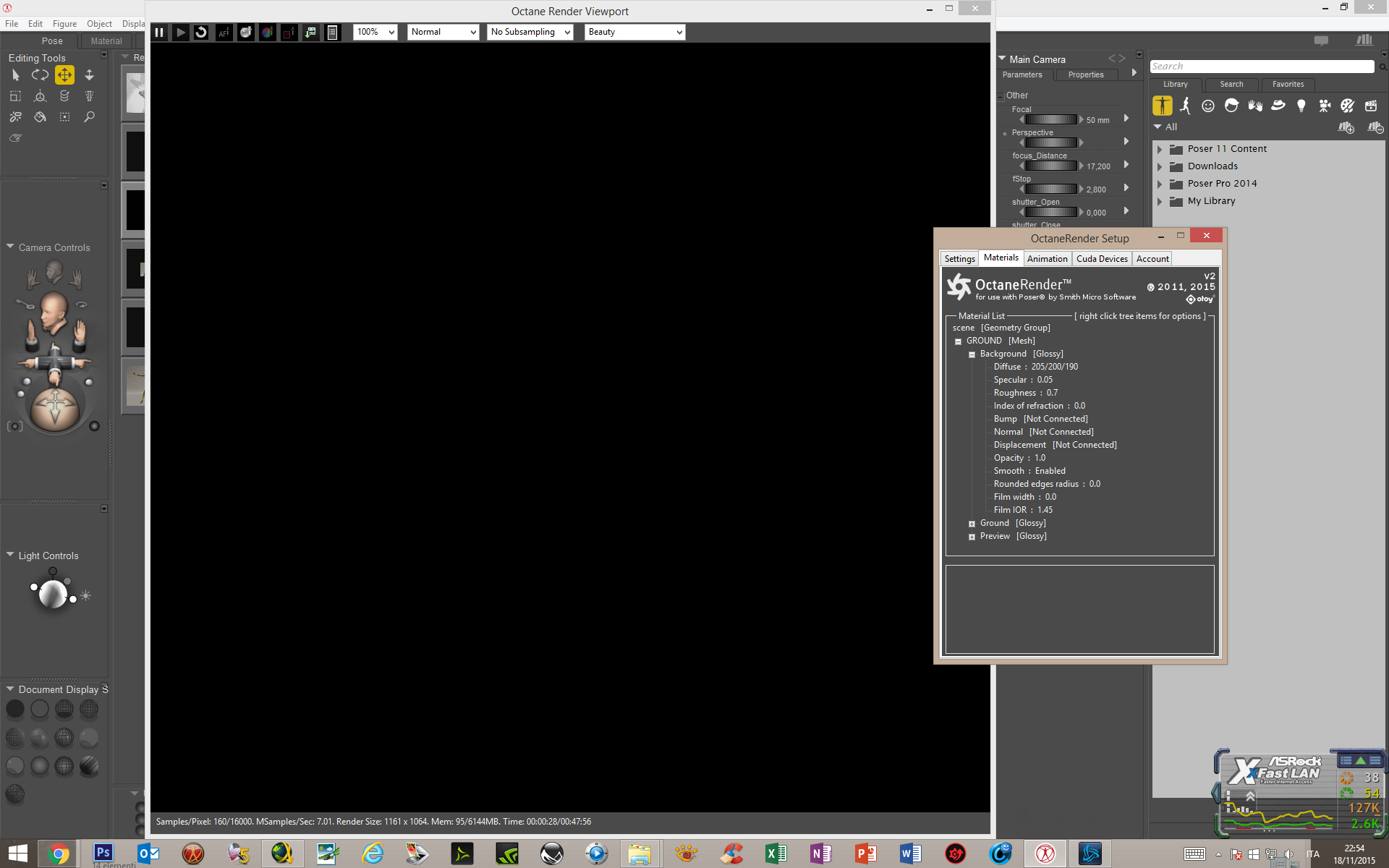Click the save render image icon
This screenshot has height=868, width=1389.
pyautogui.click(x=310, y=33)
